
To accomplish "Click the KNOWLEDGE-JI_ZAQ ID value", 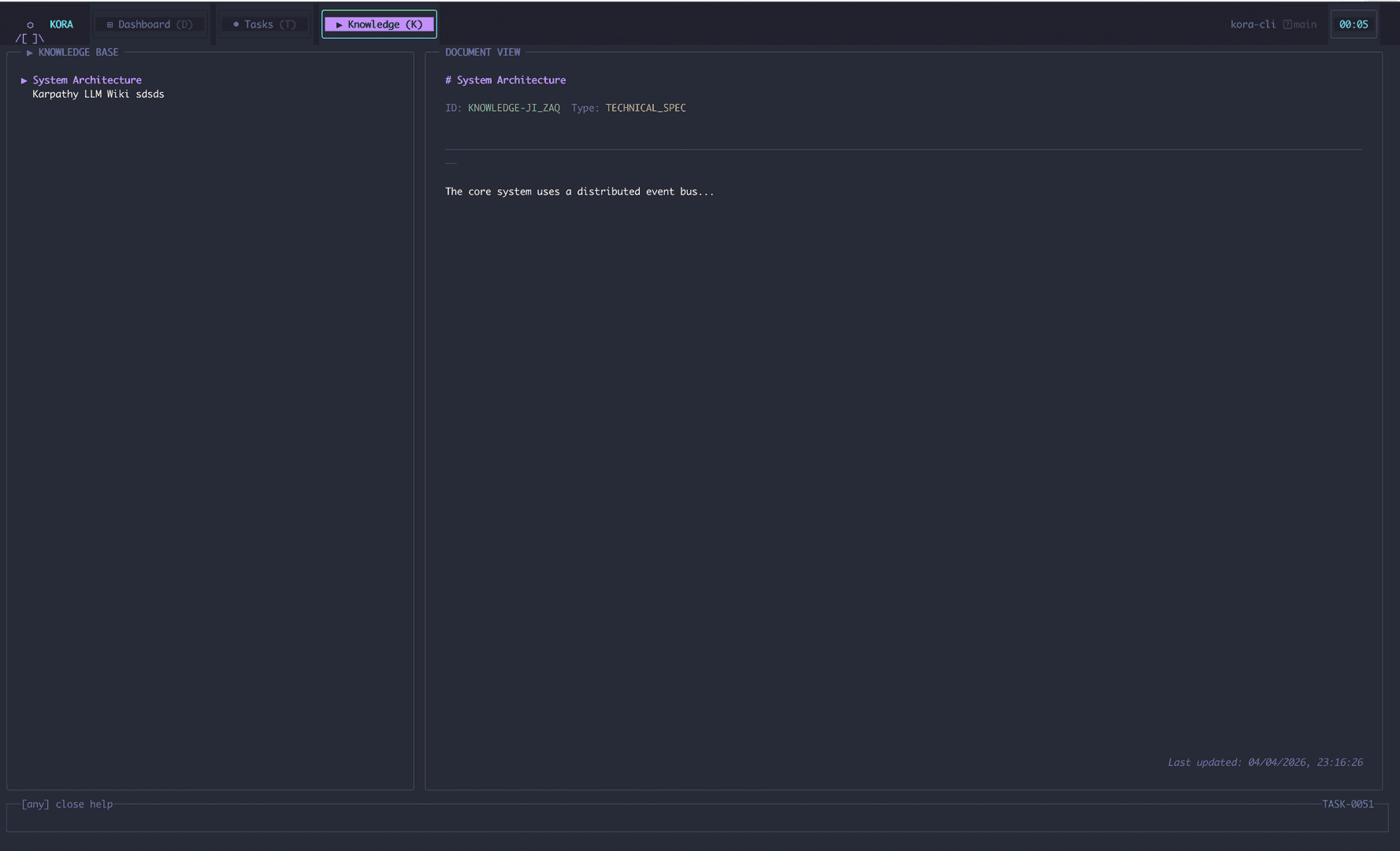I will pyautogui.click(x=514, y=108).
